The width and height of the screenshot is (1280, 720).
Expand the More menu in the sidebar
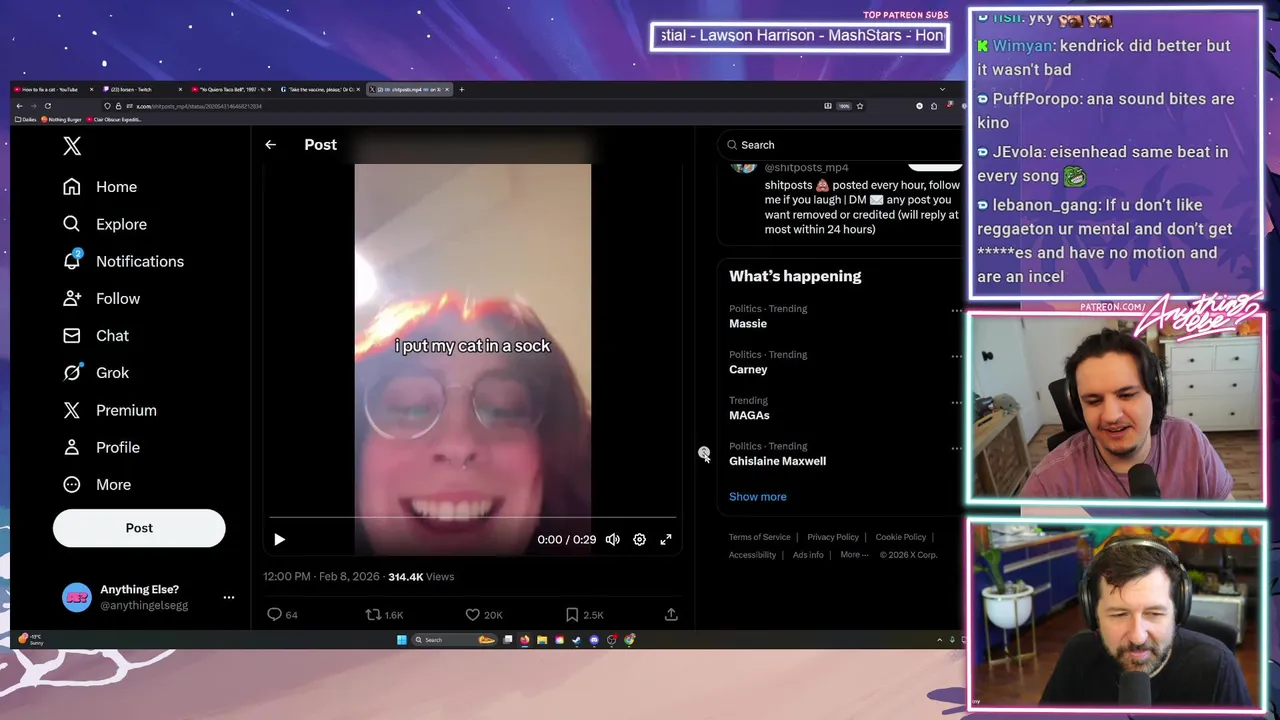click(x=97, y=484)
